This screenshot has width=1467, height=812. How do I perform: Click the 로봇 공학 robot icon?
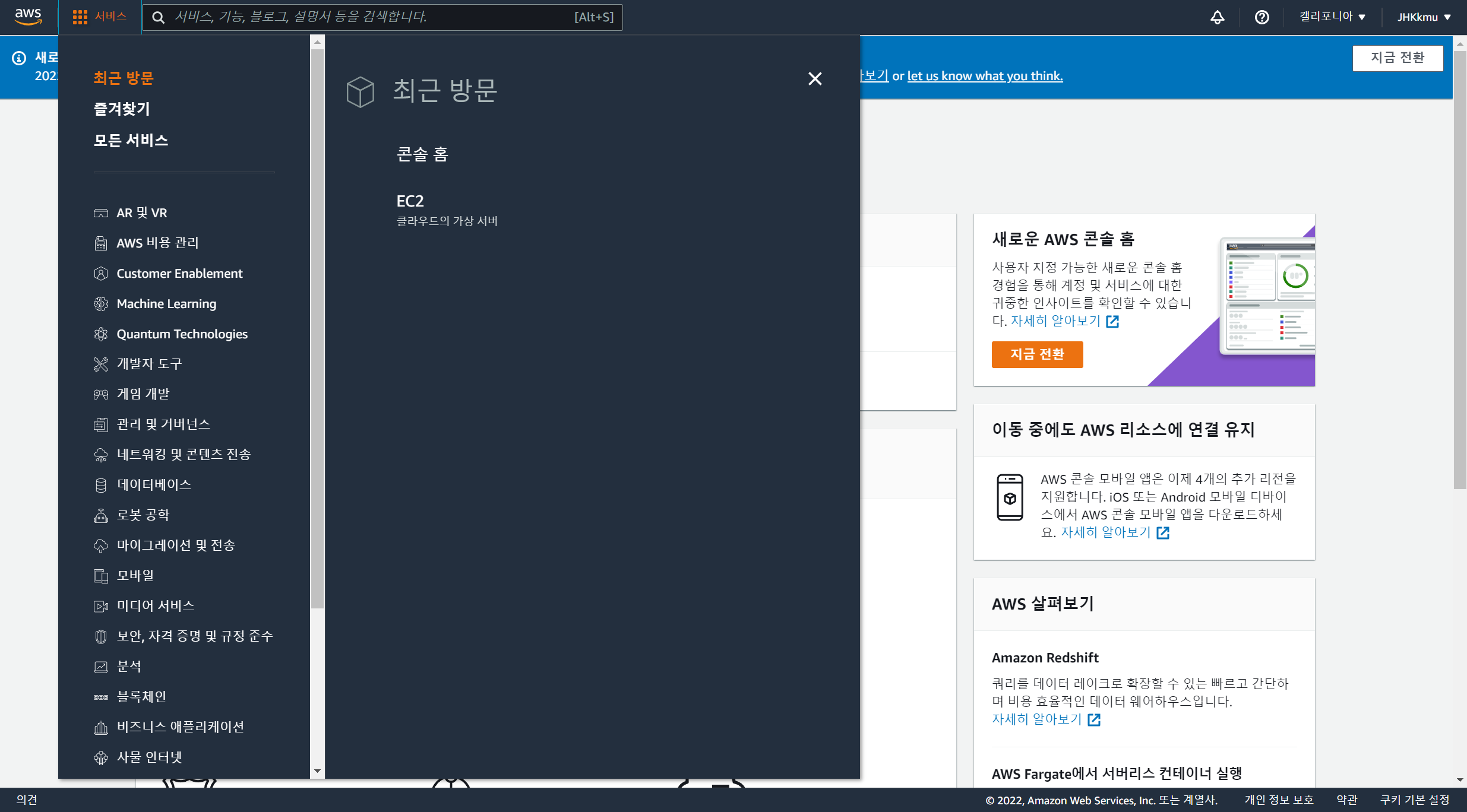pos(101,515)
